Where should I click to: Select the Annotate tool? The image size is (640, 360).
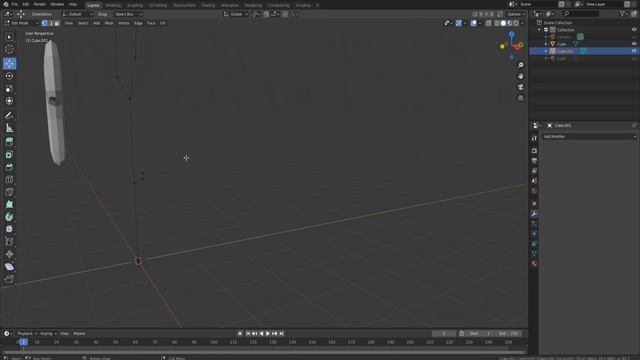tap(9, 116)
